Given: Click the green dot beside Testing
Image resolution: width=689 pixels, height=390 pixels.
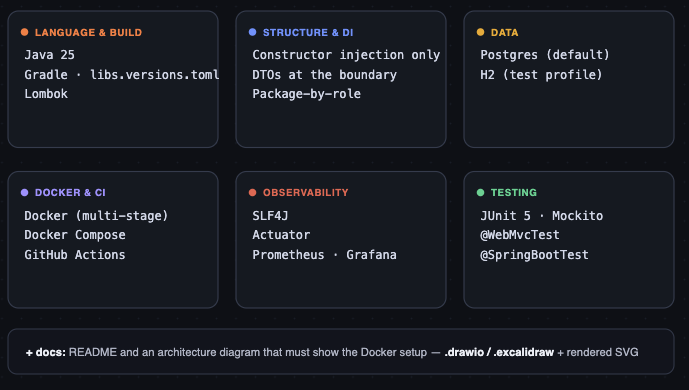Looking at the screenshot, I should pyautogui.click(x=481, y=192).
